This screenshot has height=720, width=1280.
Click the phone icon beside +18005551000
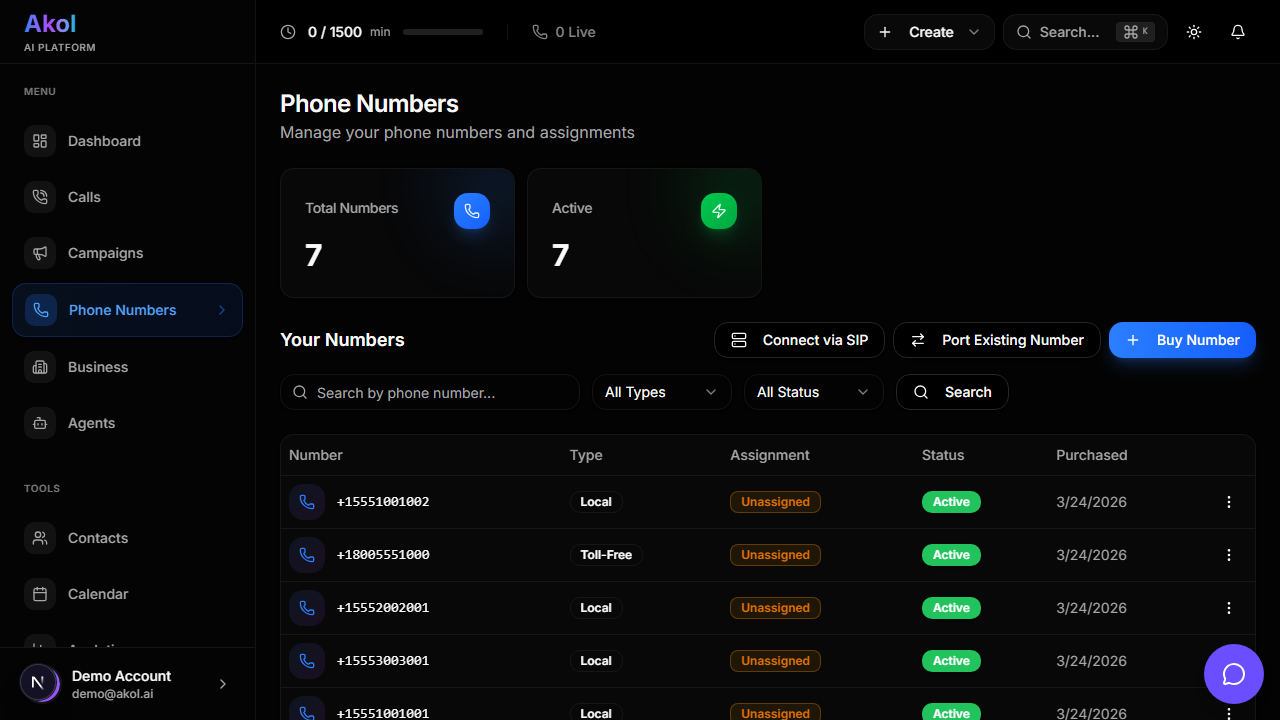[307, 555]
